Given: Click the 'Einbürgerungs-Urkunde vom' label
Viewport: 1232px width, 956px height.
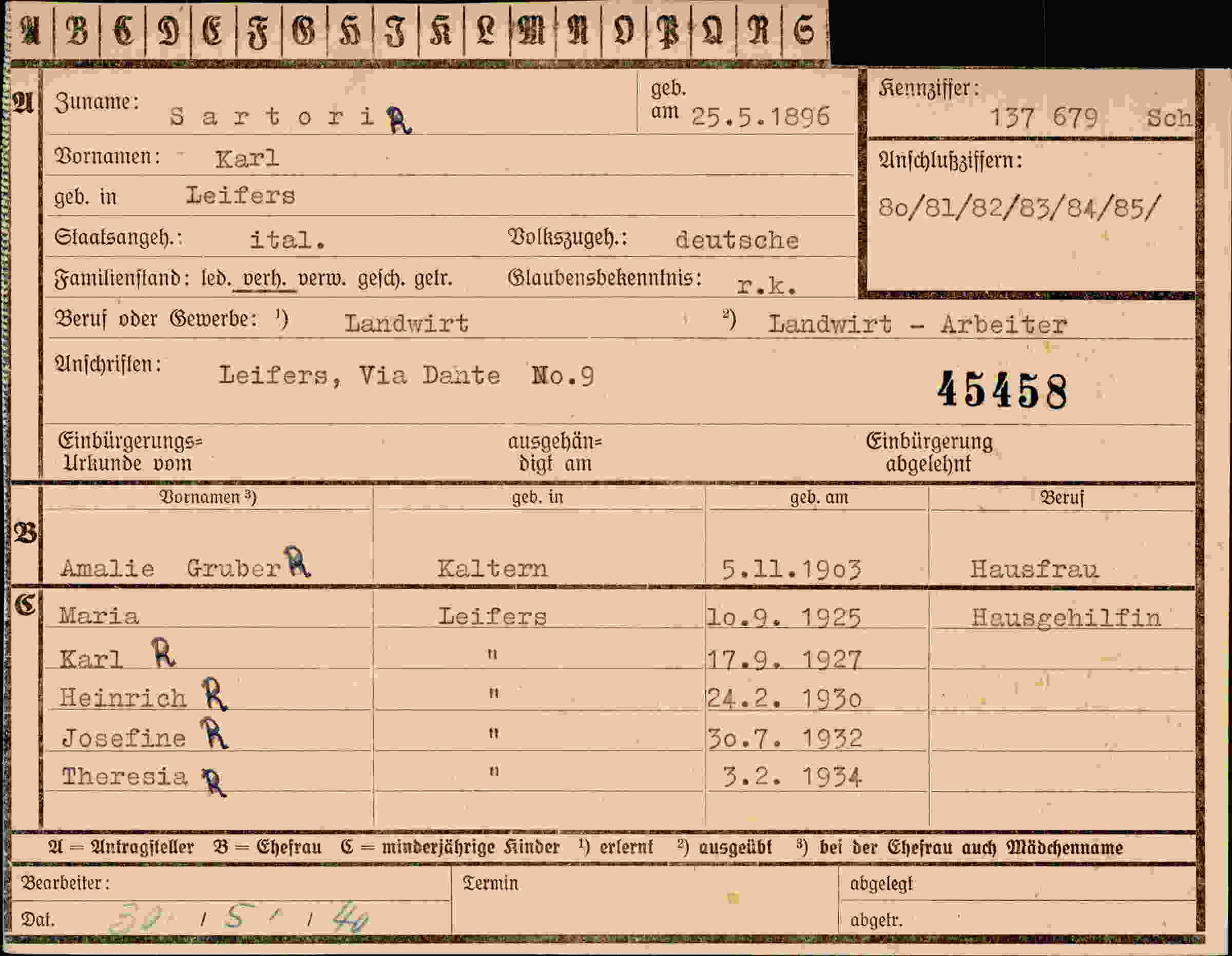Looking at the screenshot, I should [x=130, y=452].
